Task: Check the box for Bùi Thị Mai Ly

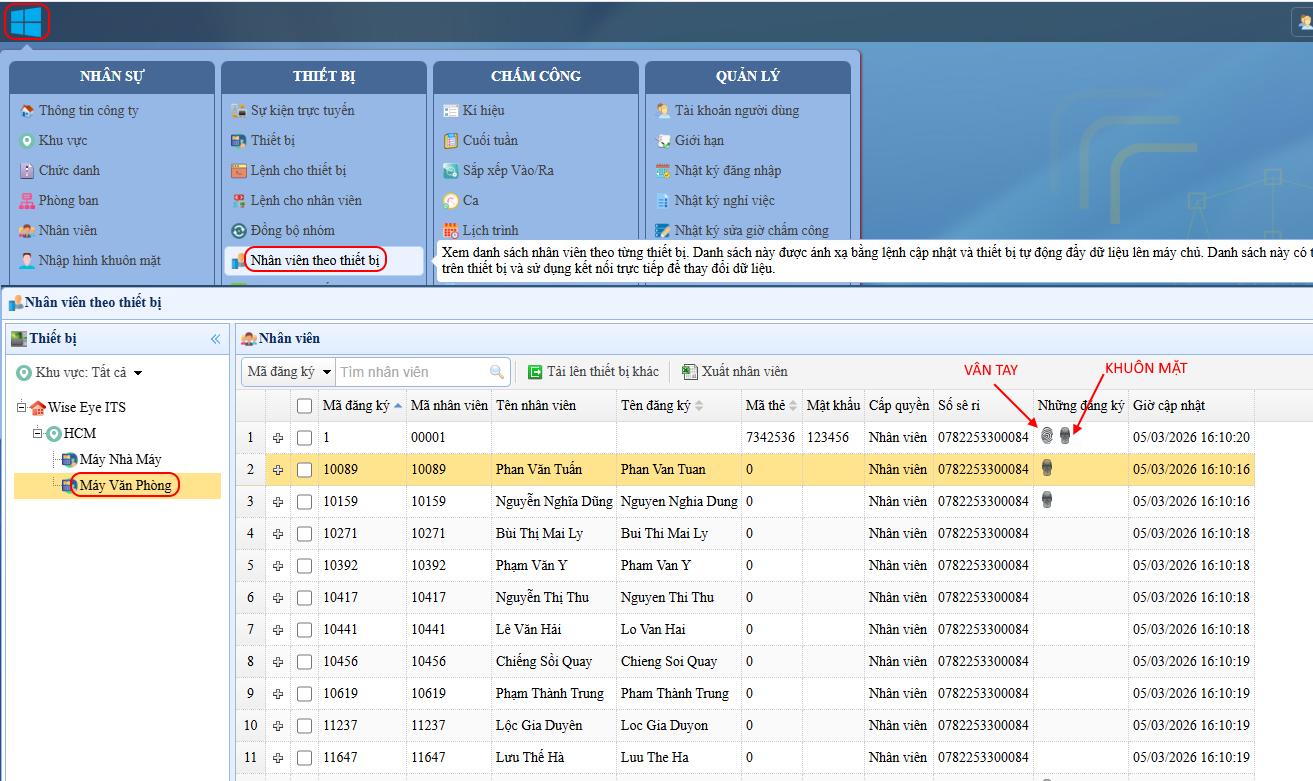Action: [305, 533]
